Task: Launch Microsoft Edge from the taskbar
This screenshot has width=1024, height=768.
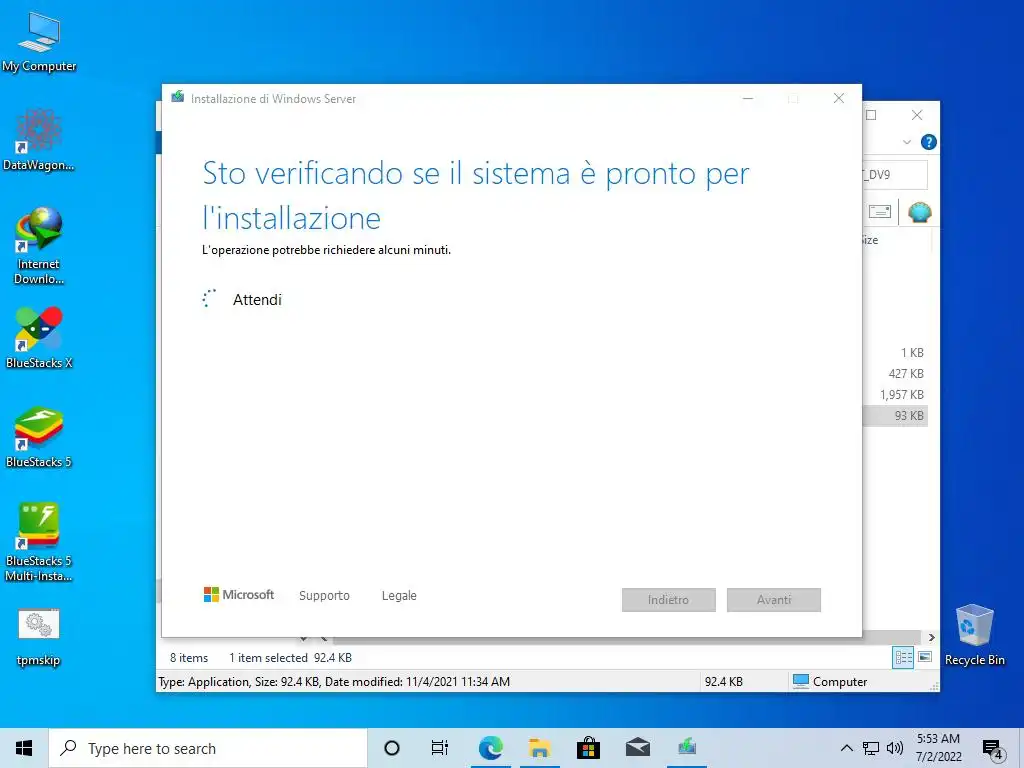Action: 490,748
